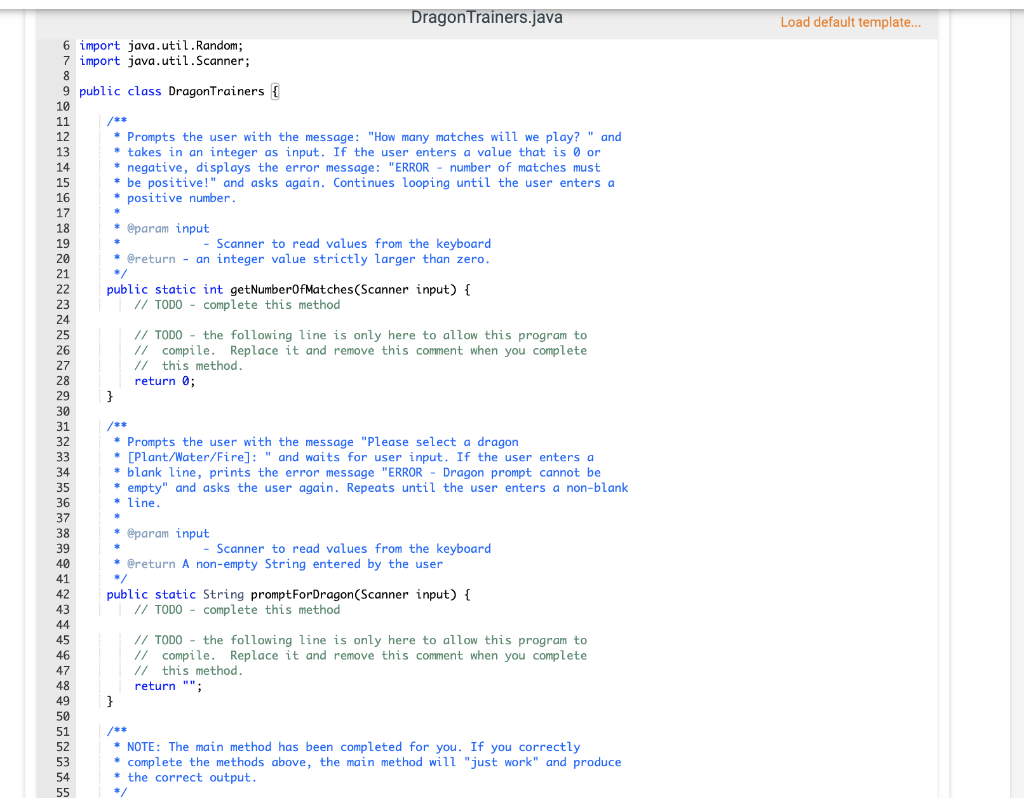This screenshot has height=798, width=1024.
Task: Click the promptForDragon method signature
Action: [x=289, y=594]
